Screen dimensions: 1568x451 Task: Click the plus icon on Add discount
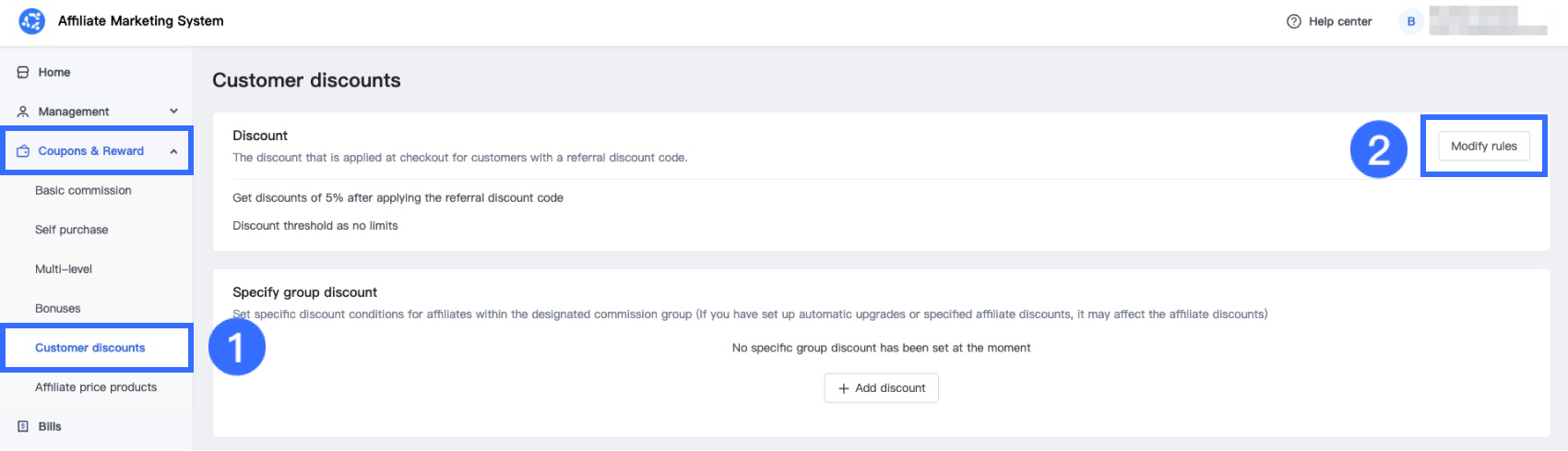point(843,388)
